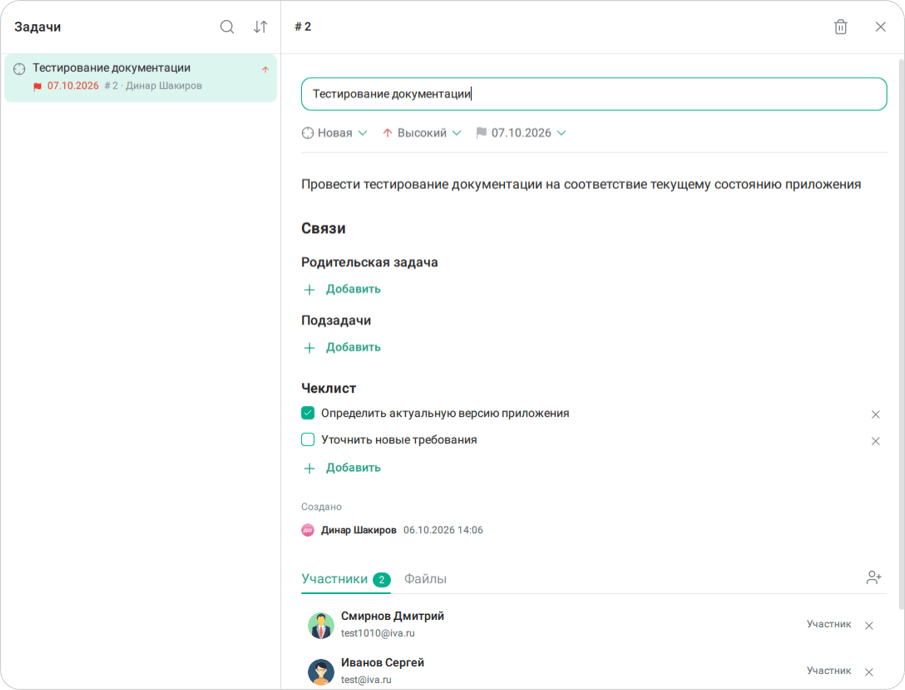
Task: Switch to the Файлы tab
Action: [x=425, y=579]
